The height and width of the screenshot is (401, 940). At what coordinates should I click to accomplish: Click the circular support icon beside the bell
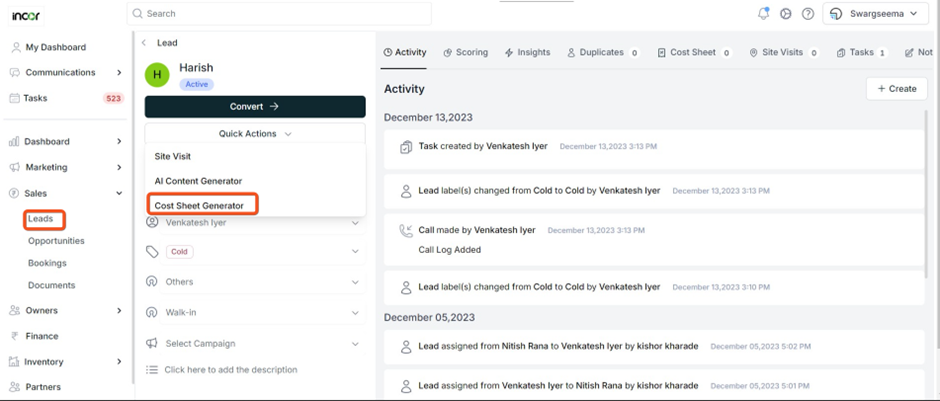(785, 14)
